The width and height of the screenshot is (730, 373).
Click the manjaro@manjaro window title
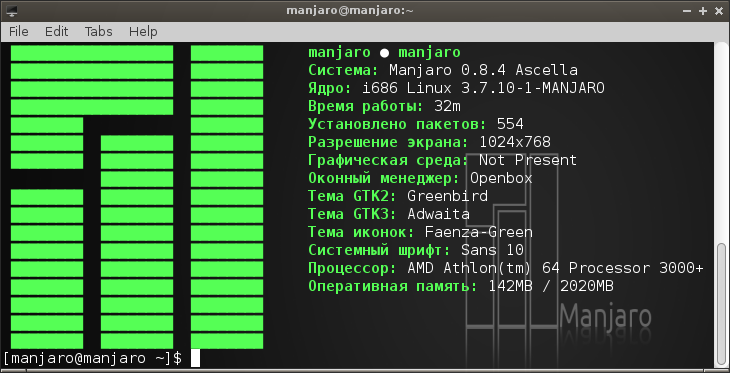pos(350,10)
